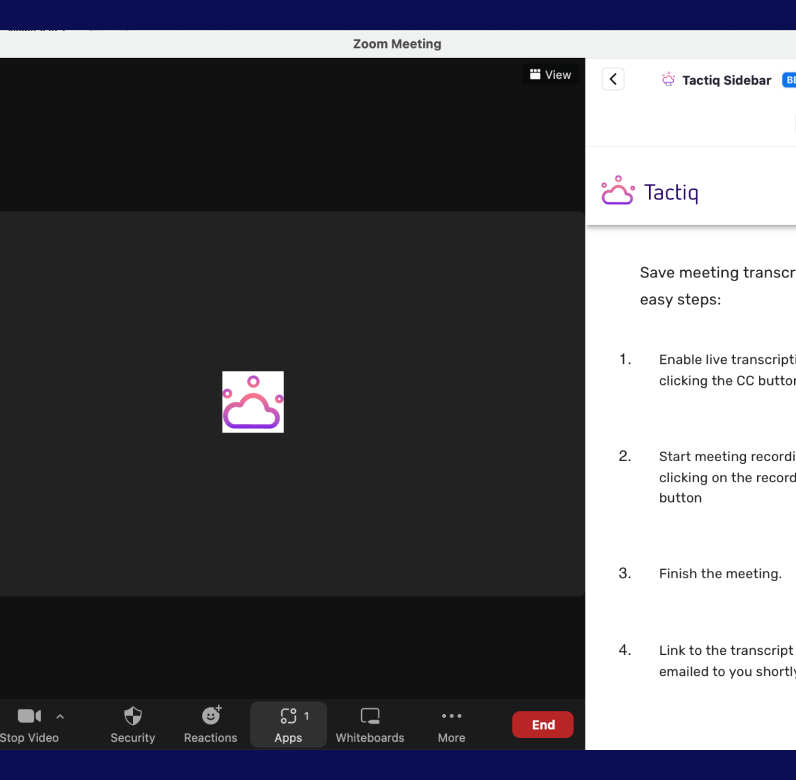The height and width of the screenshot is (780, 796).
Task: Toggle the Apps panel button
Action: coord(288,725)
